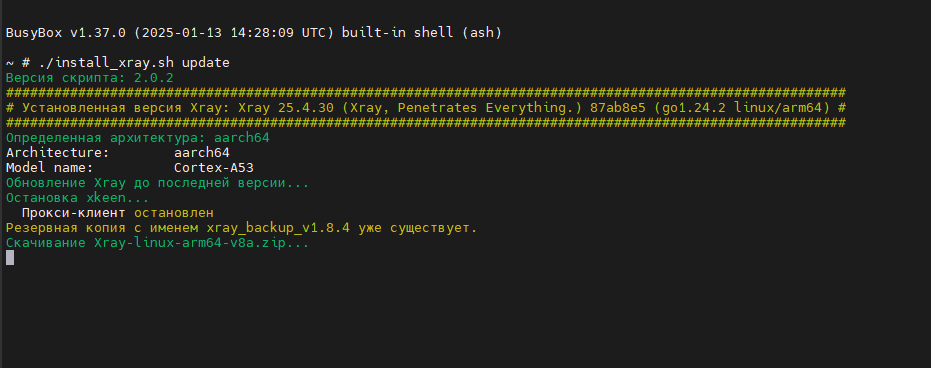Click the blinking terminal cursor block

(x=10, y=258)
